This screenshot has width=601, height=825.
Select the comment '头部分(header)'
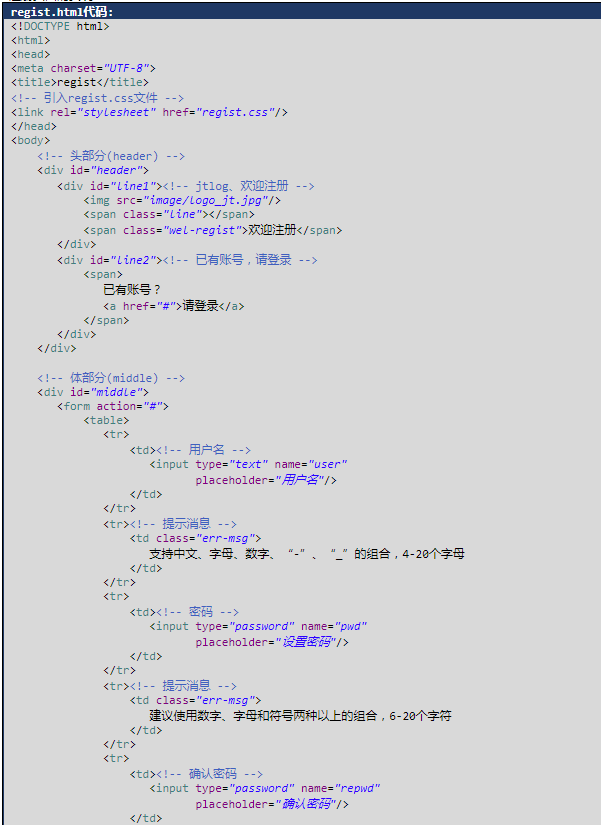coord(111,156)
